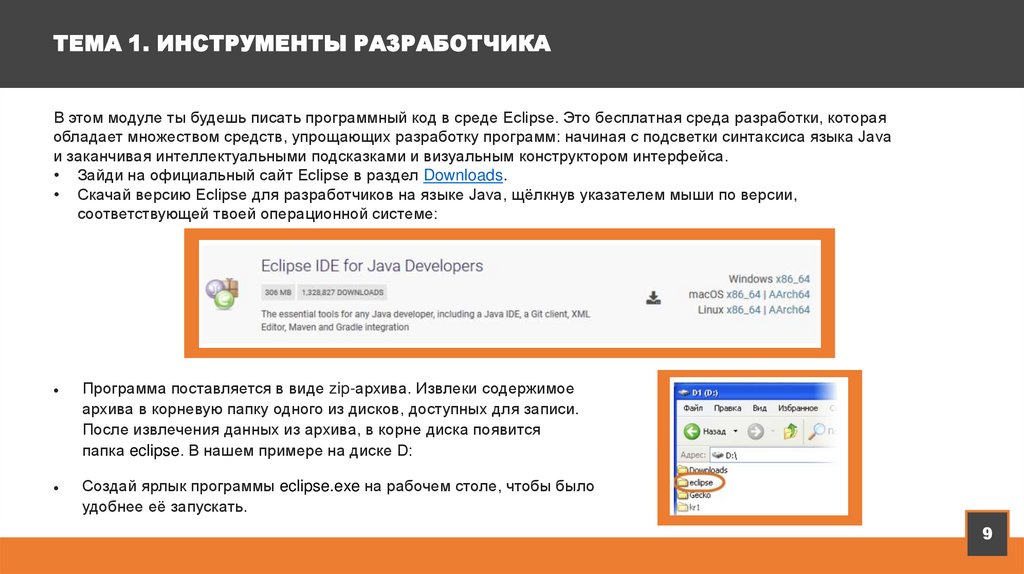This screenshot has width=1024, height=574.
Task: Open the Back button history dropdown arrow
Action: [x=735, y=431]
